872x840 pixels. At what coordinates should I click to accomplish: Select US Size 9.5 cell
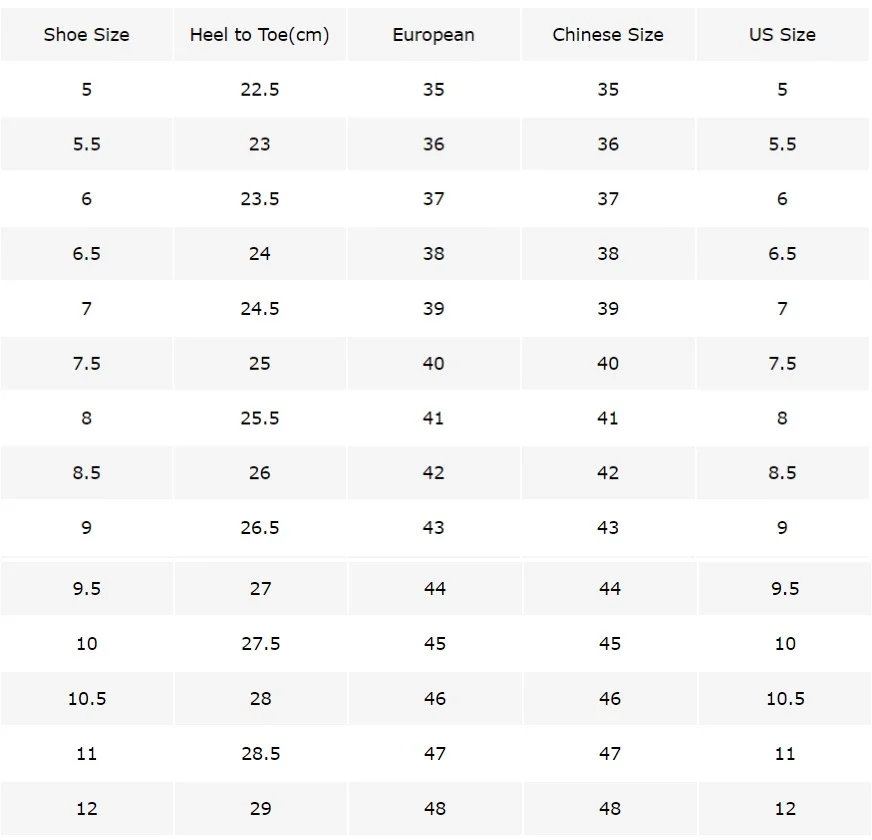pos(785,589)
